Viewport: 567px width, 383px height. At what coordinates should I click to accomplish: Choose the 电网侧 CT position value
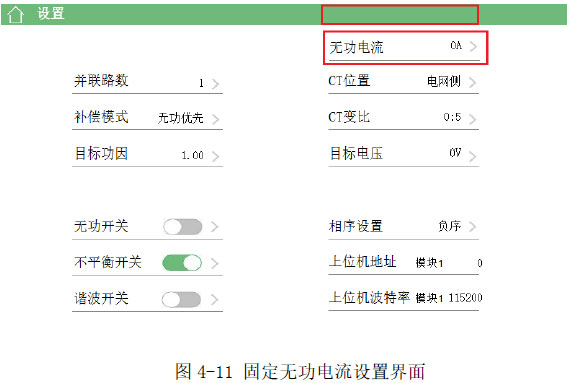(444, 81)
